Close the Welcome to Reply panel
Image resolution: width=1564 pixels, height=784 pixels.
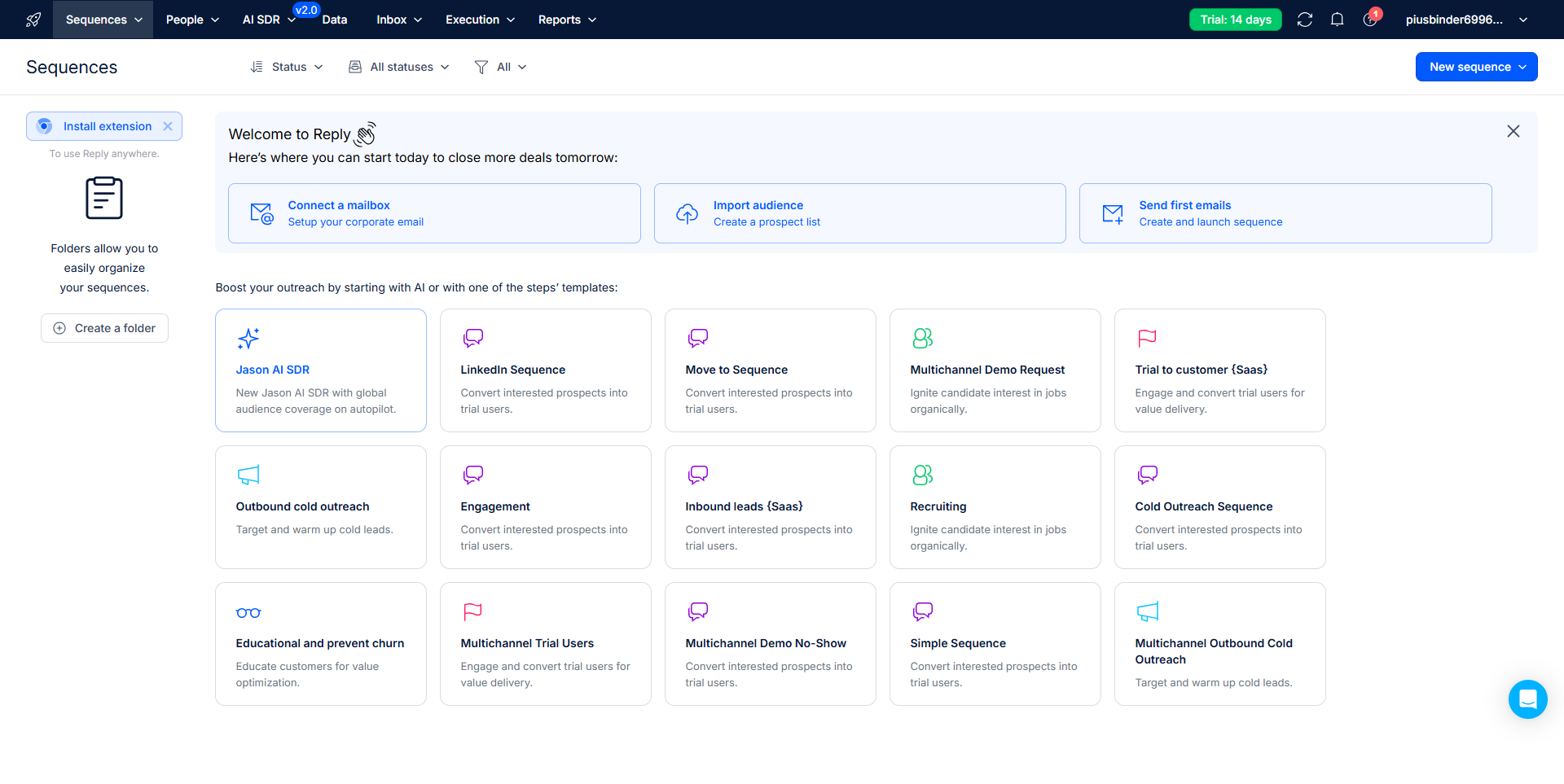click(x=1513, y=131)
